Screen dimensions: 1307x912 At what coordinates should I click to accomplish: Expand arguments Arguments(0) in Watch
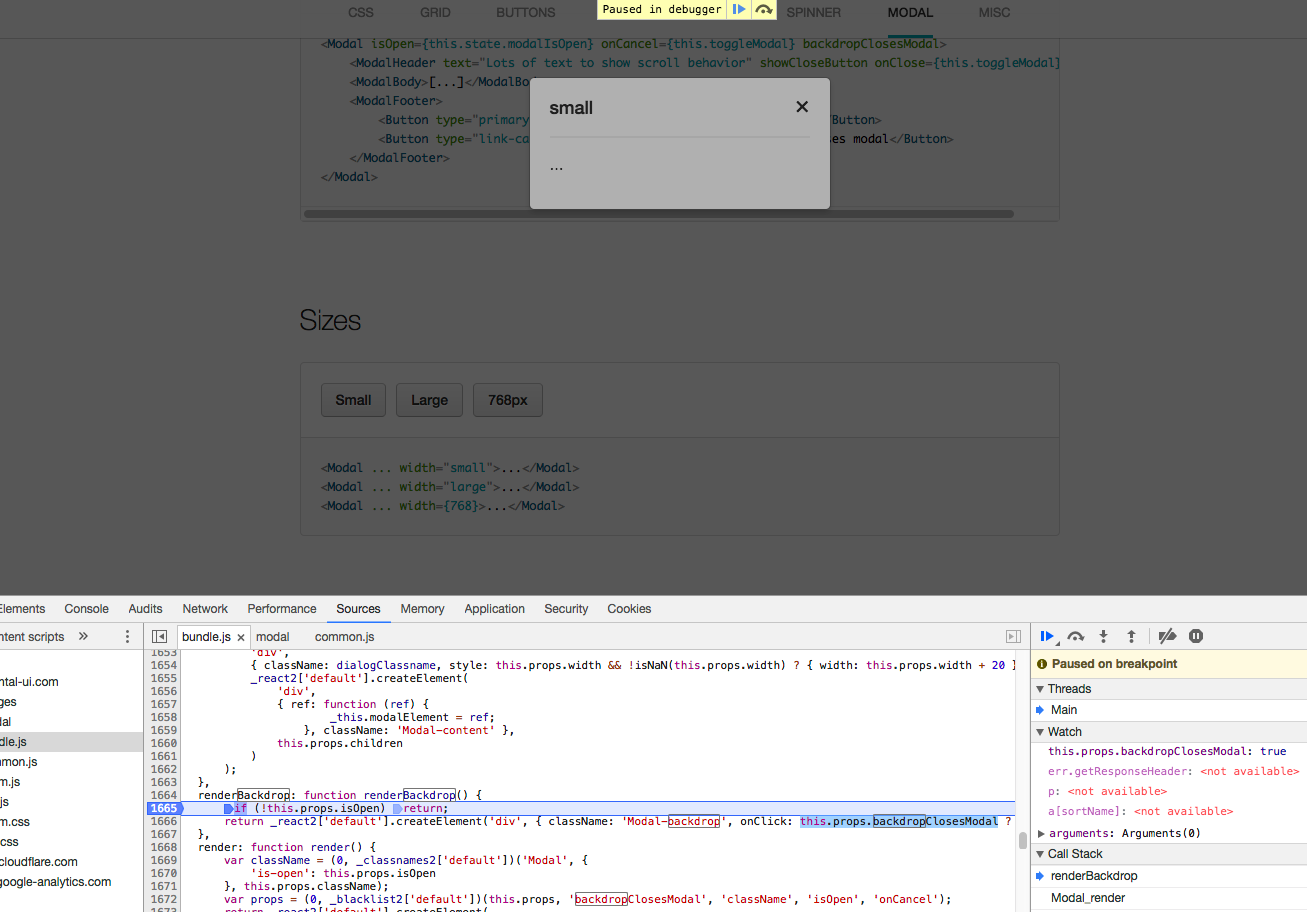pos(1041,832)
